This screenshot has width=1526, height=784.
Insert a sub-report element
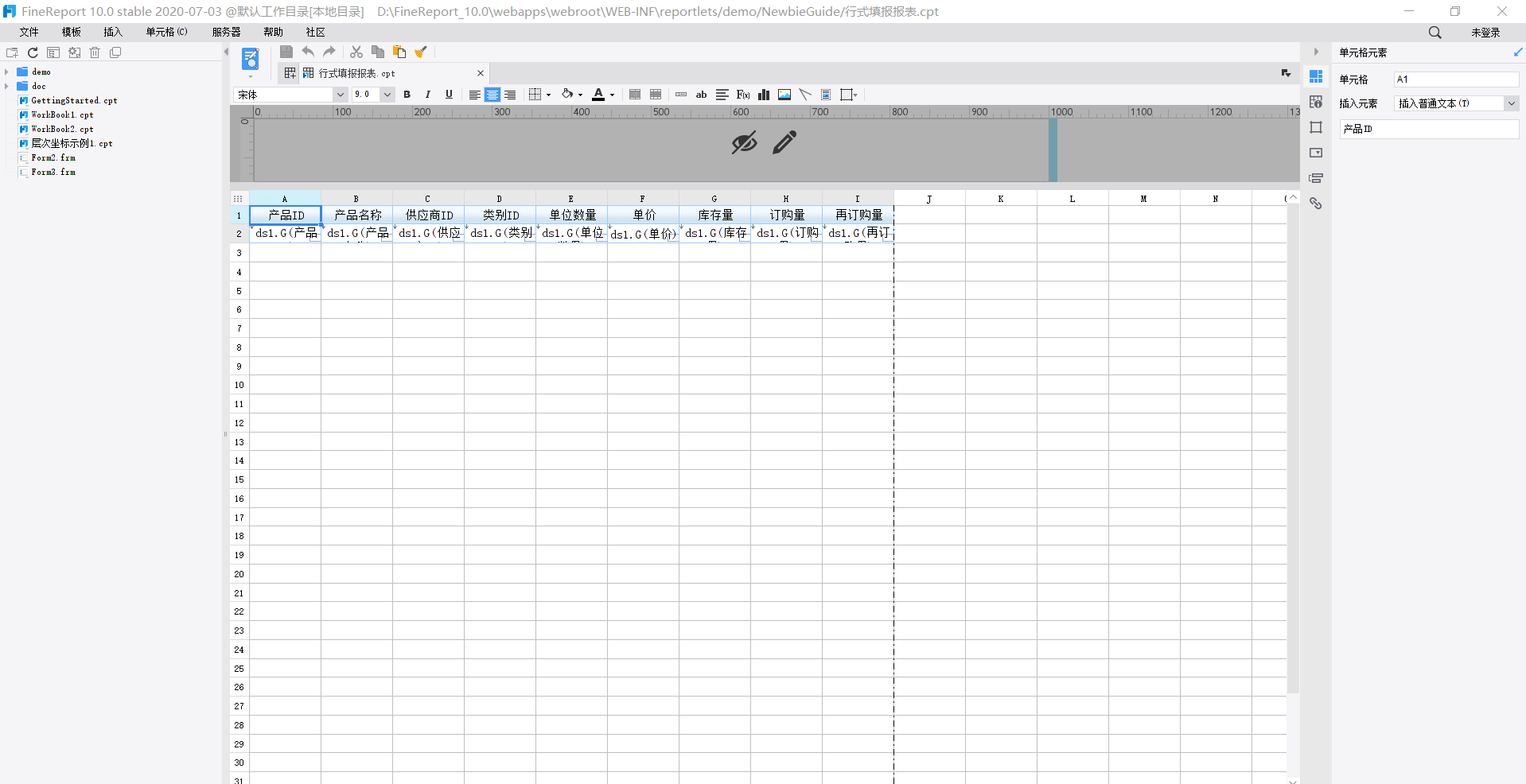pyautogui.click(x=826, y=95)
